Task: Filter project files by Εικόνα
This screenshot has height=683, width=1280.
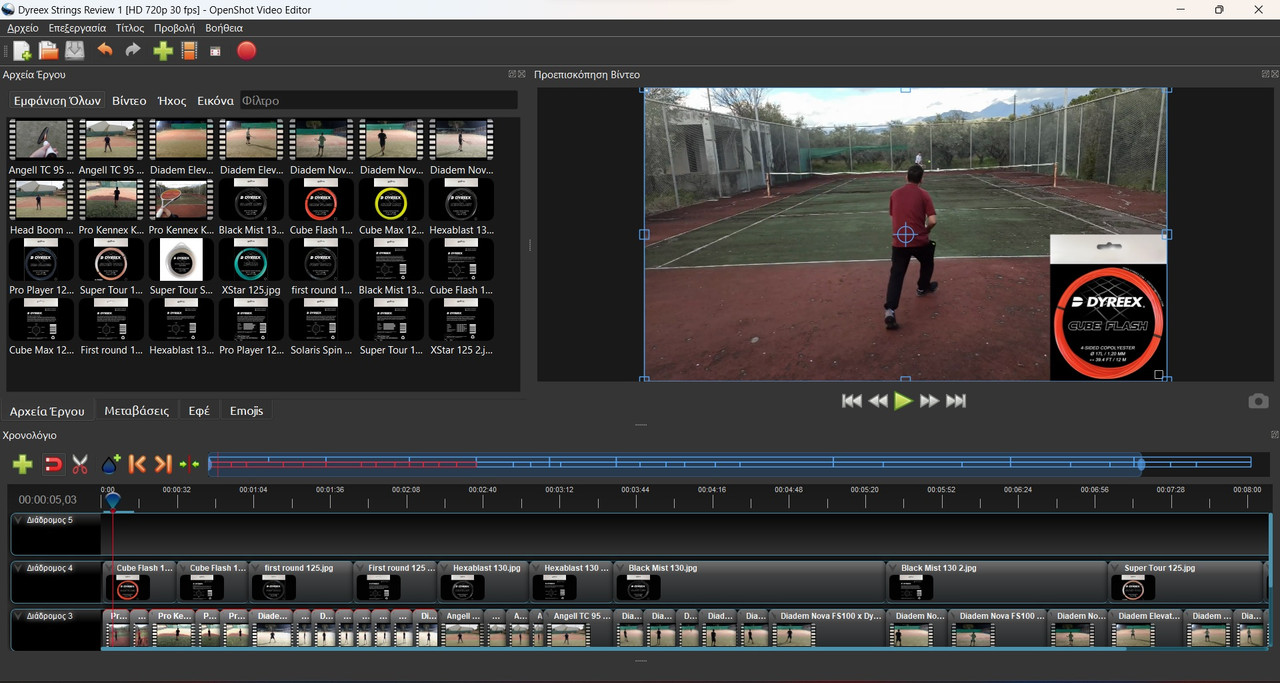Action: (215, 101)
